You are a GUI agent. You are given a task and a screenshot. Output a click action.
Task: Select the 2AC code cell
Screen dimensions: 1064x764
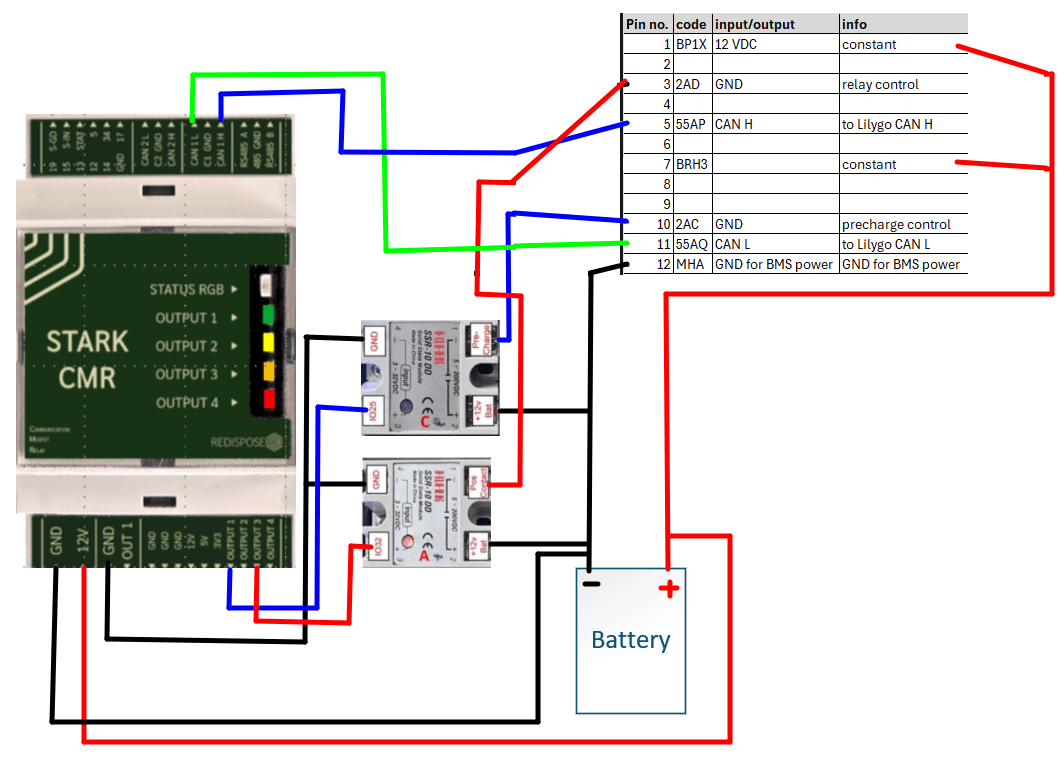[x=687, y=224]
